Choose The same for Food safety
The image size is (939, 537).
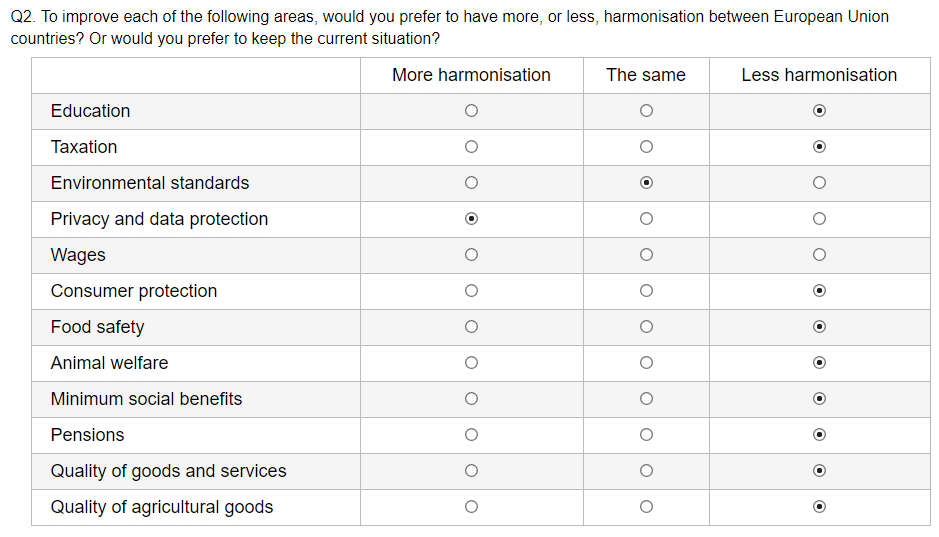(x=646, y=327)
